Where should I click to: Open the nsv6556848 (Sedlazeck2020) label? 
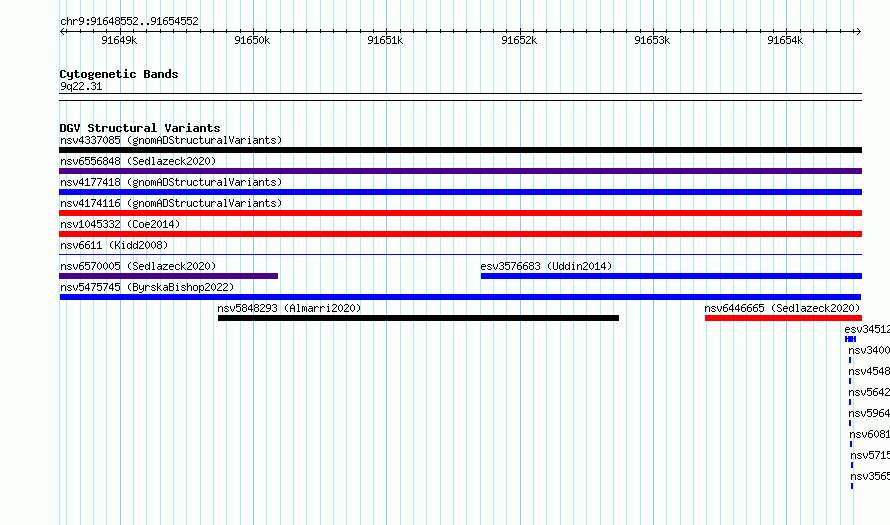tap(138, 161)
